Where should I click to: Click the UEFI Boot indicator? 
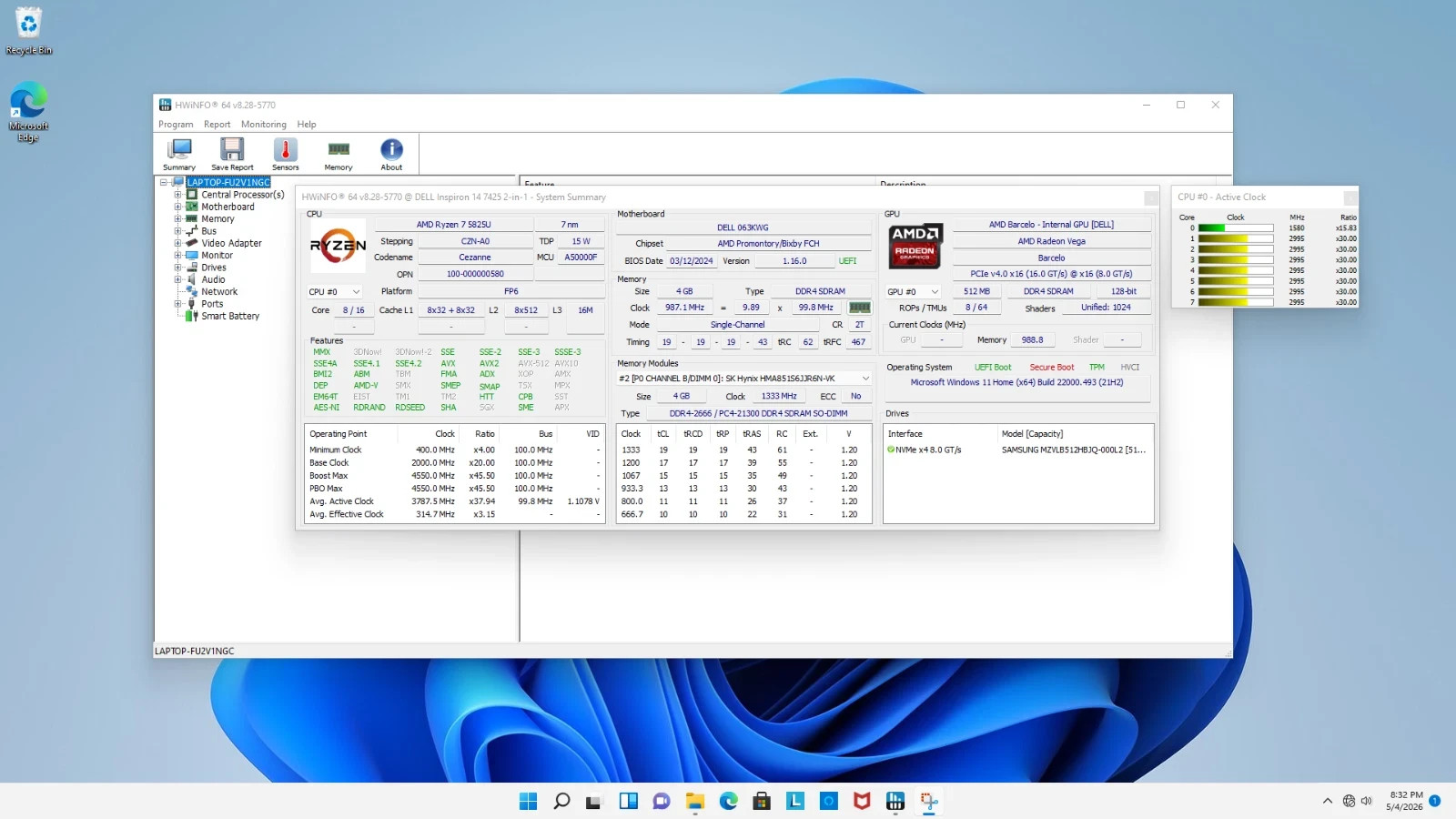pyautogui.click(x=993, y=368)
